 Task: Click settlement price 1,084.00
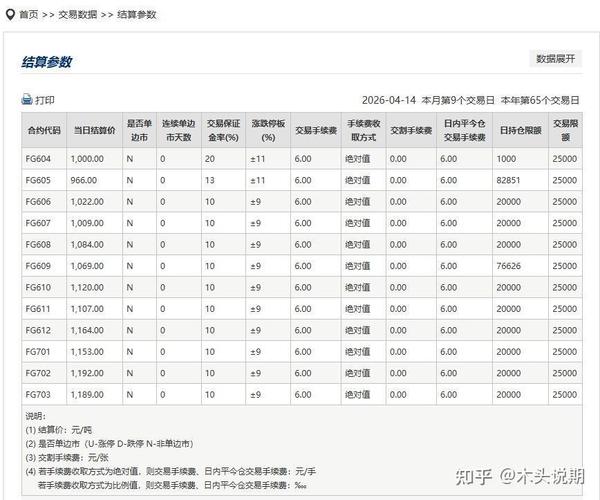click(87, 244)
